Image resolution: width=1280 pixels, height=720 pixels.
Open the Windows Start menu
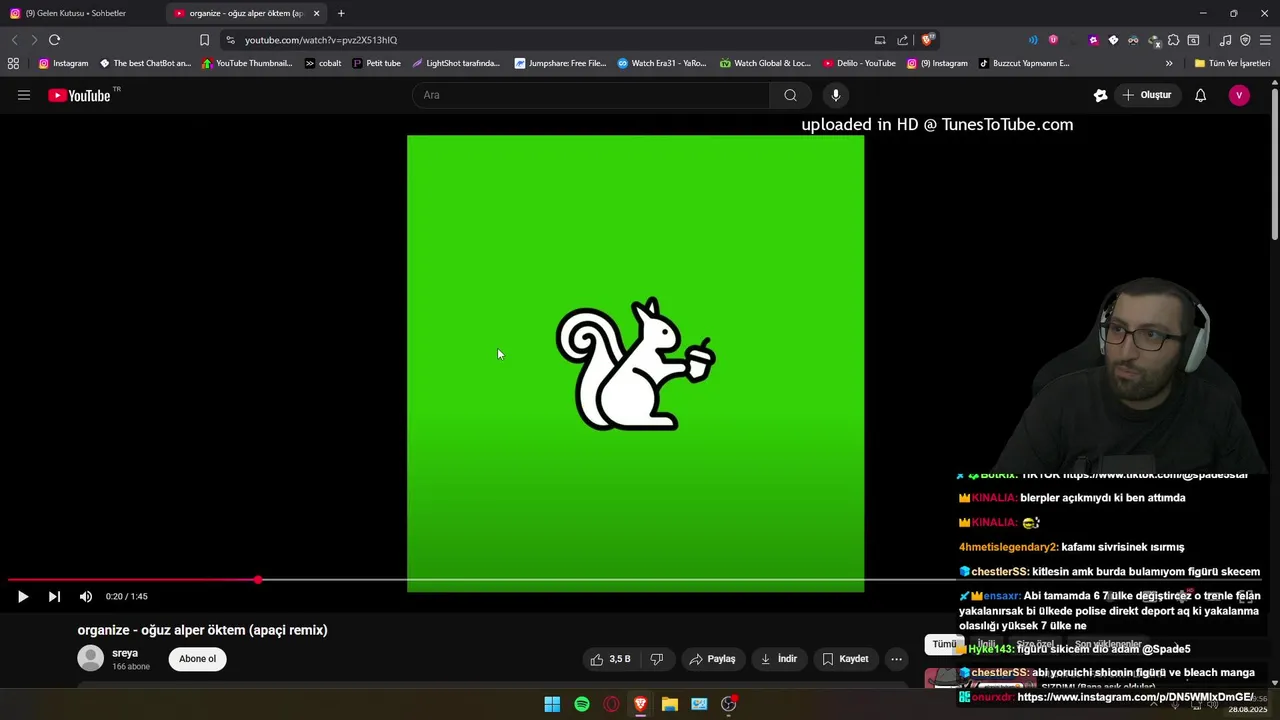(x=552, y=704)
